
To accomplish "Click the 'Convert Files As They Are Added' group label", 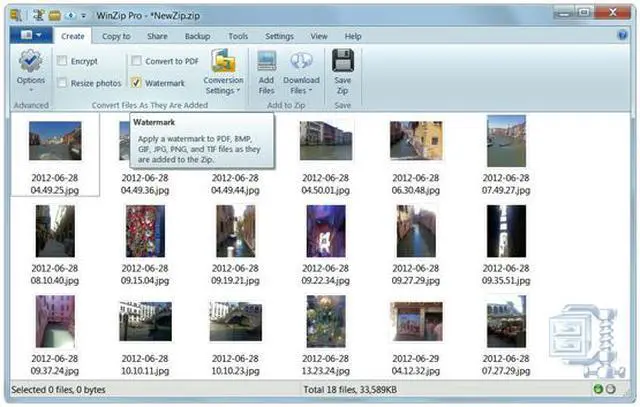I will point(150,105).
